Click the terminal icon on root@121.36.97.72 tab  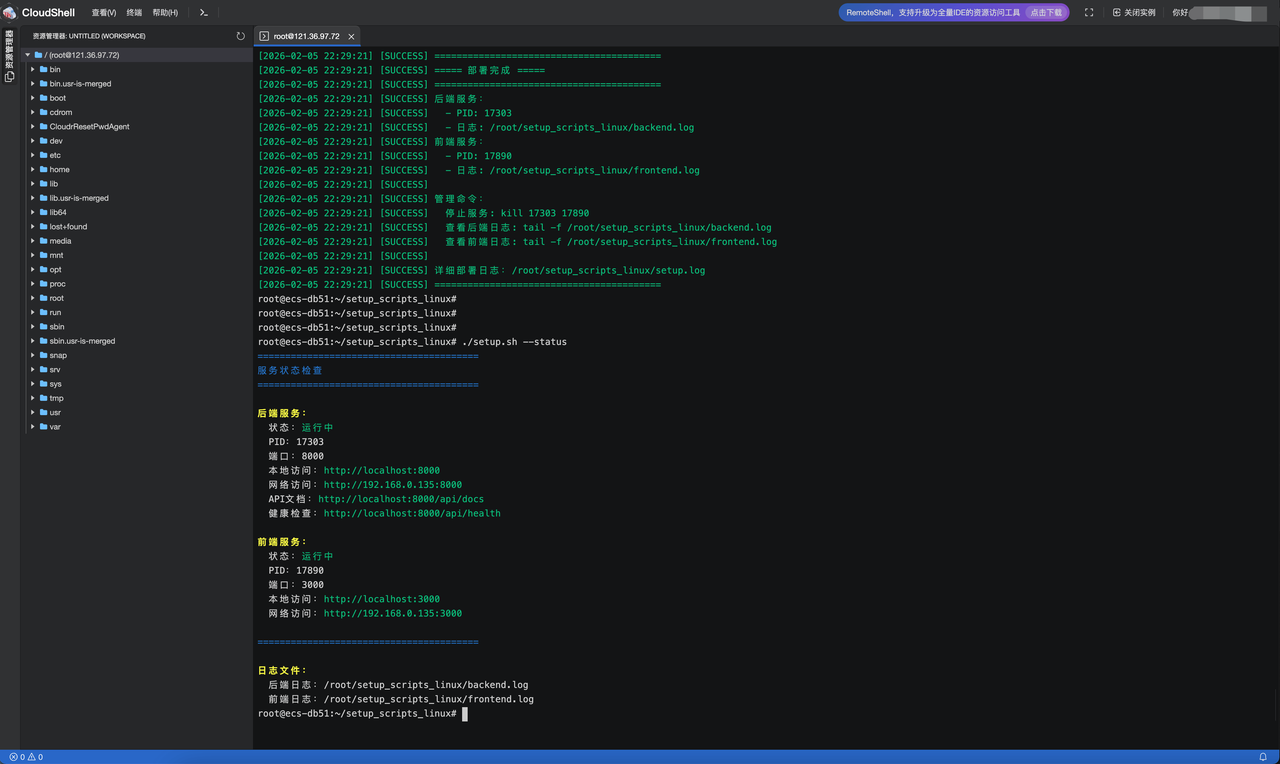point(264,36)
